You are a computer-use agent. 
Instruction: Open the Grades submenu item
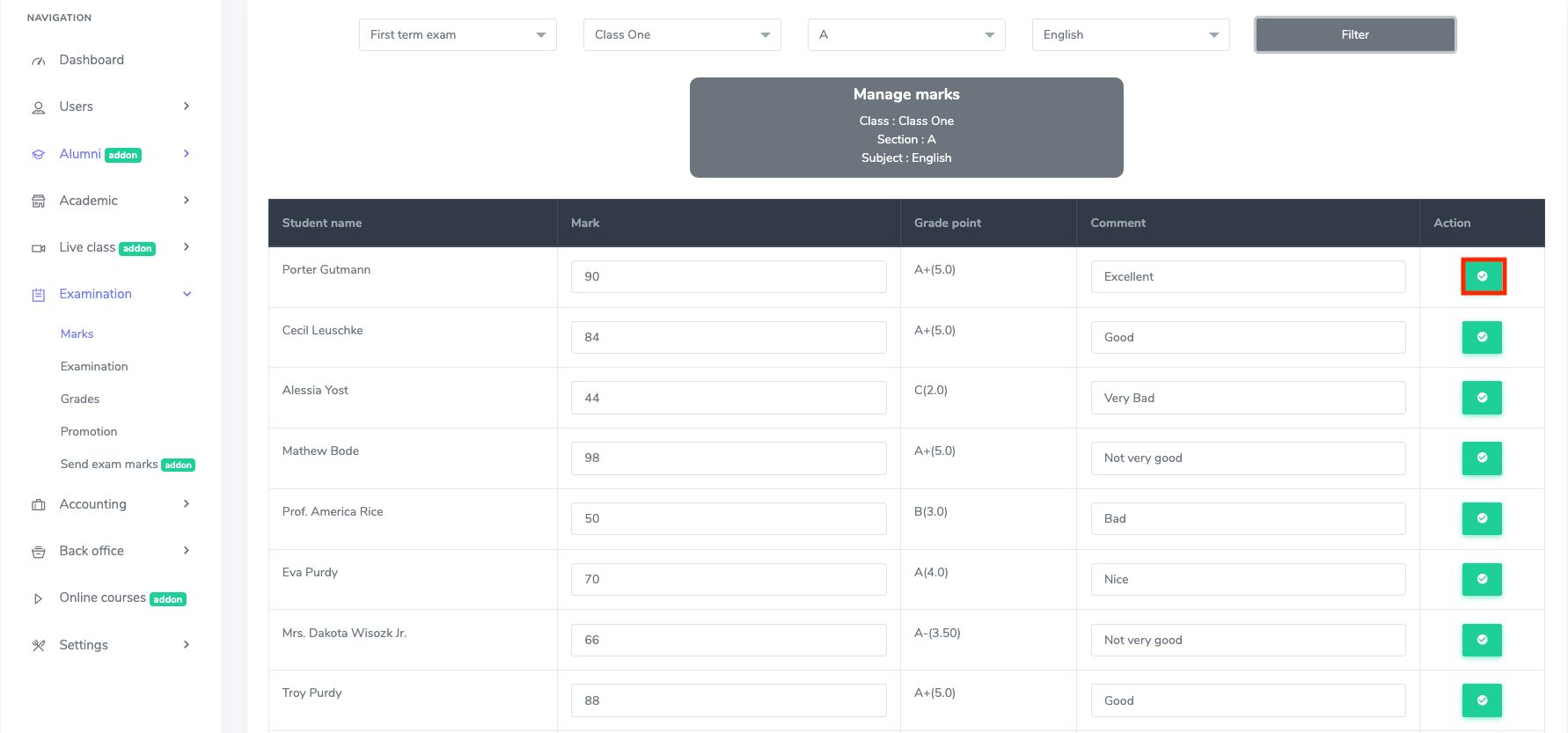[80, 399]
